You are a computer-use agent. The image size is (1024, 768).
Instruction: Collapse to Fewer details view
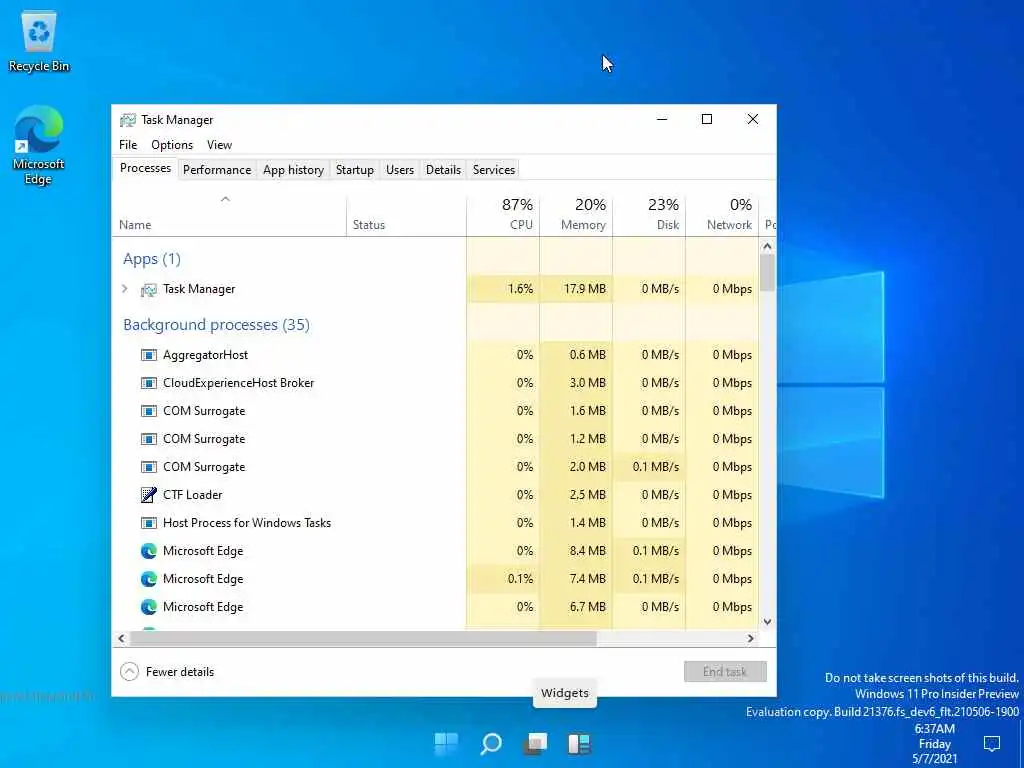[x=167, y=671]
